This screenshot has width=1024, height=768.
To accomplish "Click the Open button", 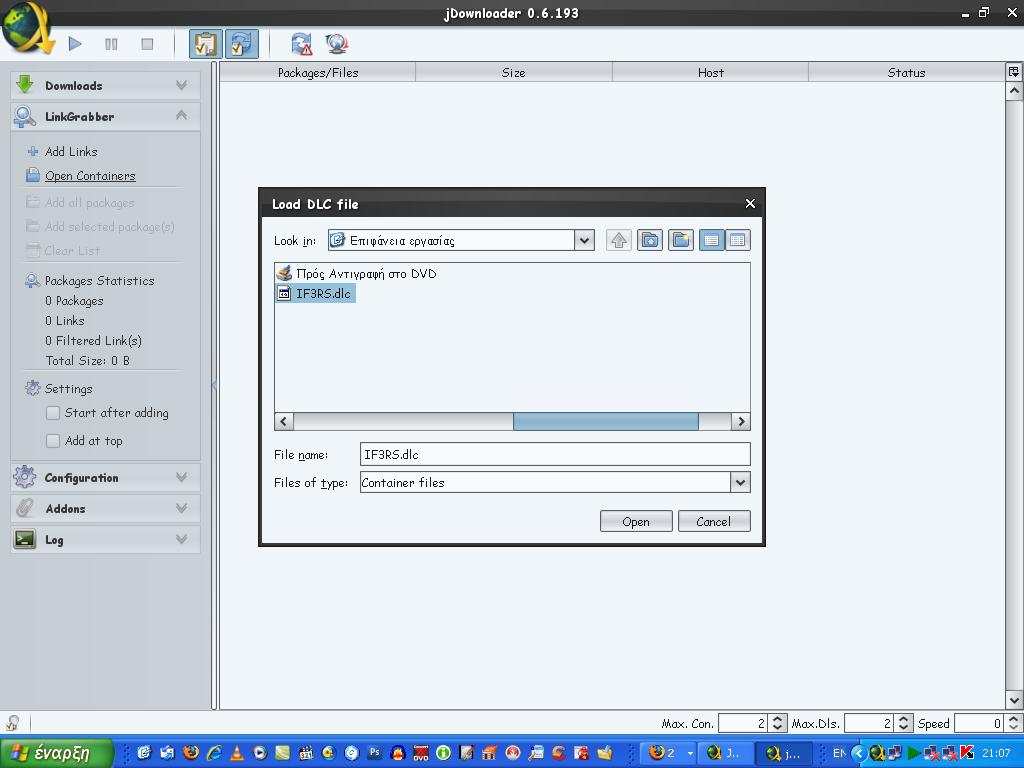I will pyautogui.click(x=636, y=521).
